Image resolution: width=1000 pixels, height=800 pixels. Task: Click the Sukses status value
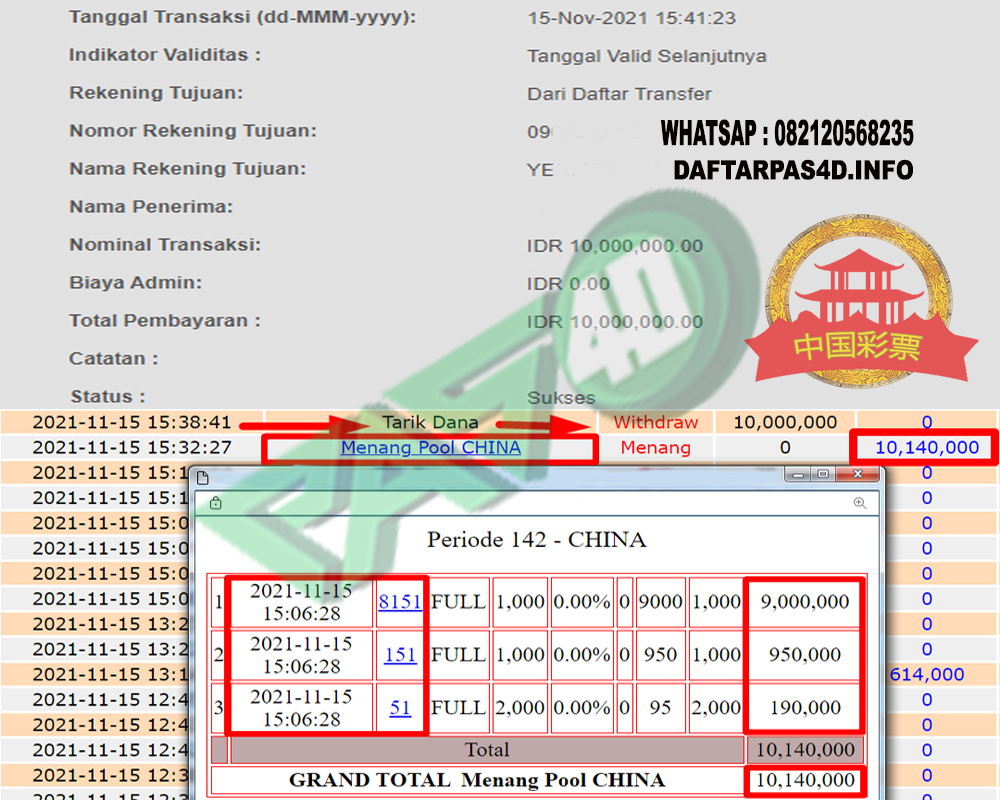coord(561,397)
